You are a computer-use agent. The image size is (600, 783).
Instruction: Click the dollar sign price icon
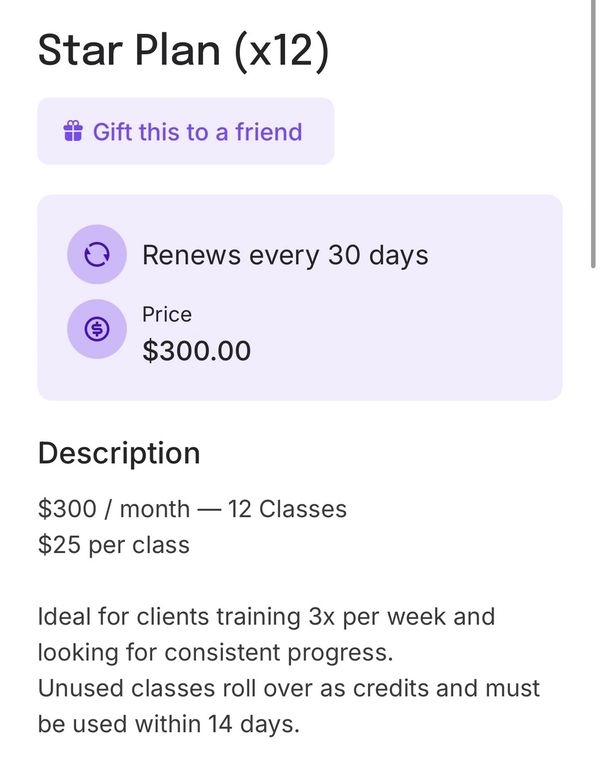97,330
